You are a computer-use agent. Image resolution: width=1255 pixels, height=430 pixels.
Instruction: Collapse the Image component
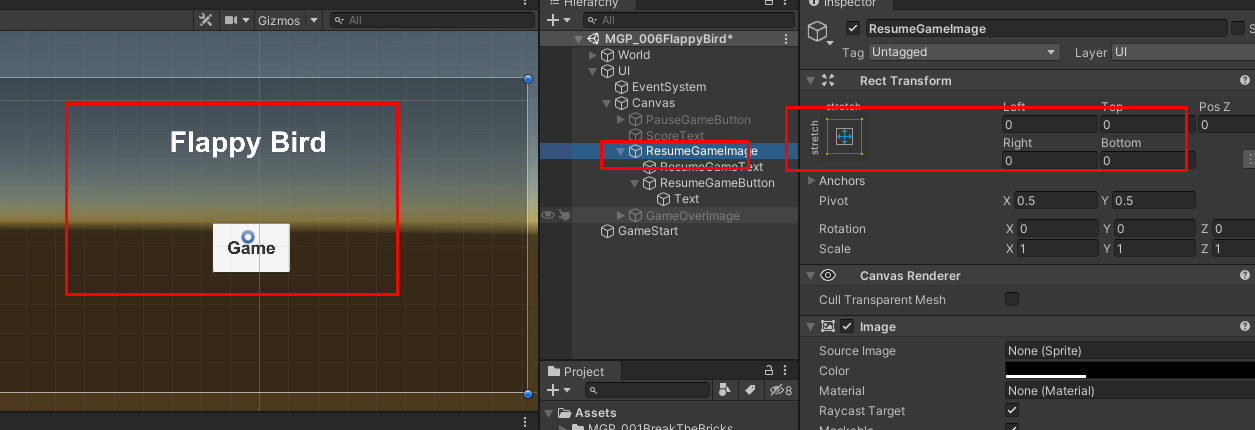tap(809, 326)
